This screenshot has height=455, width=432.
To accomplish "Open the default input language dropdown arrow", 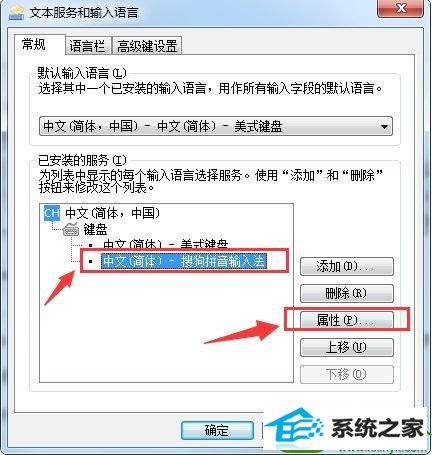I will pos(384,126).
